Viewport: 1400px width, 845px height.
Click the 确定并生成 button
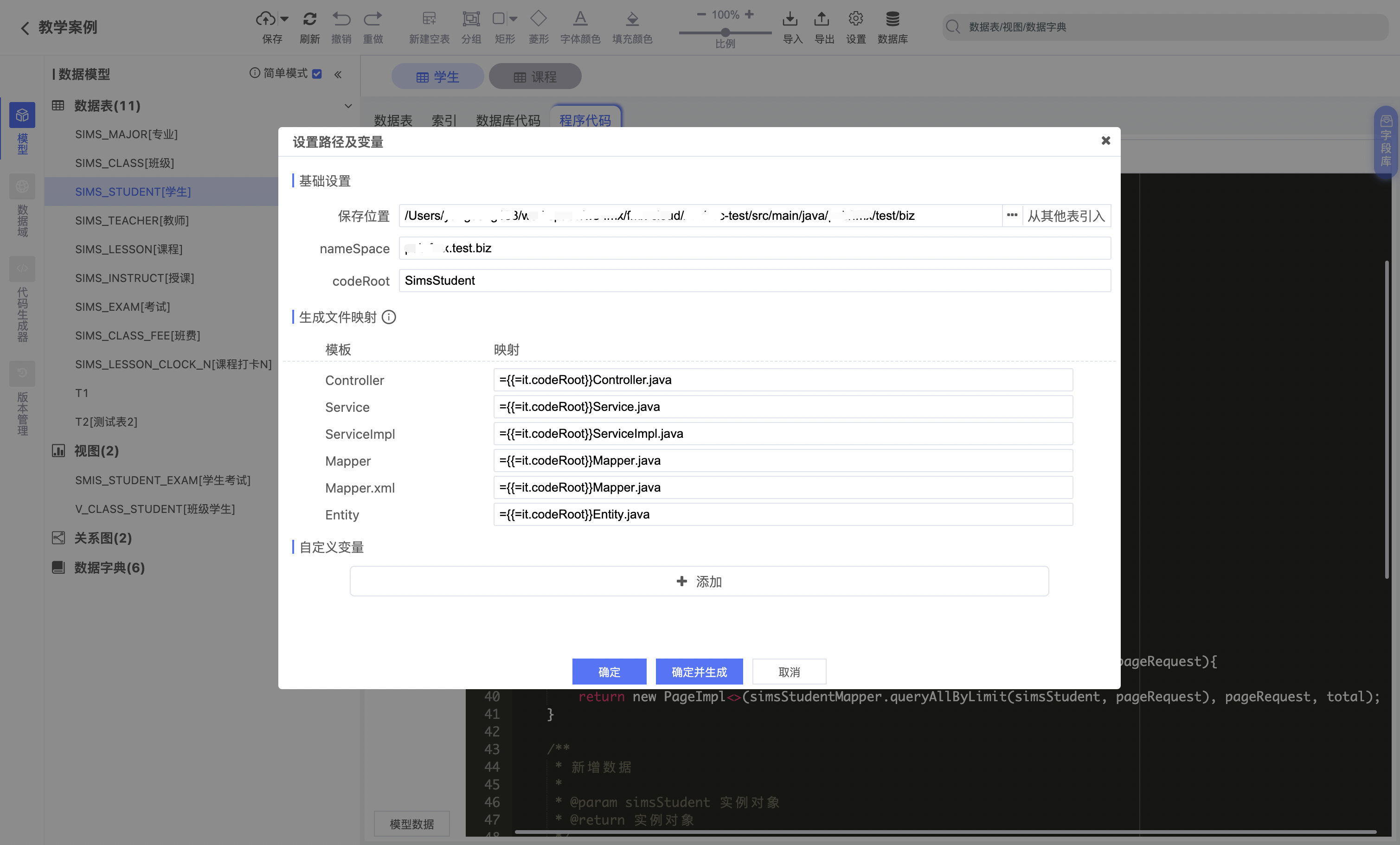pos(699,672)
